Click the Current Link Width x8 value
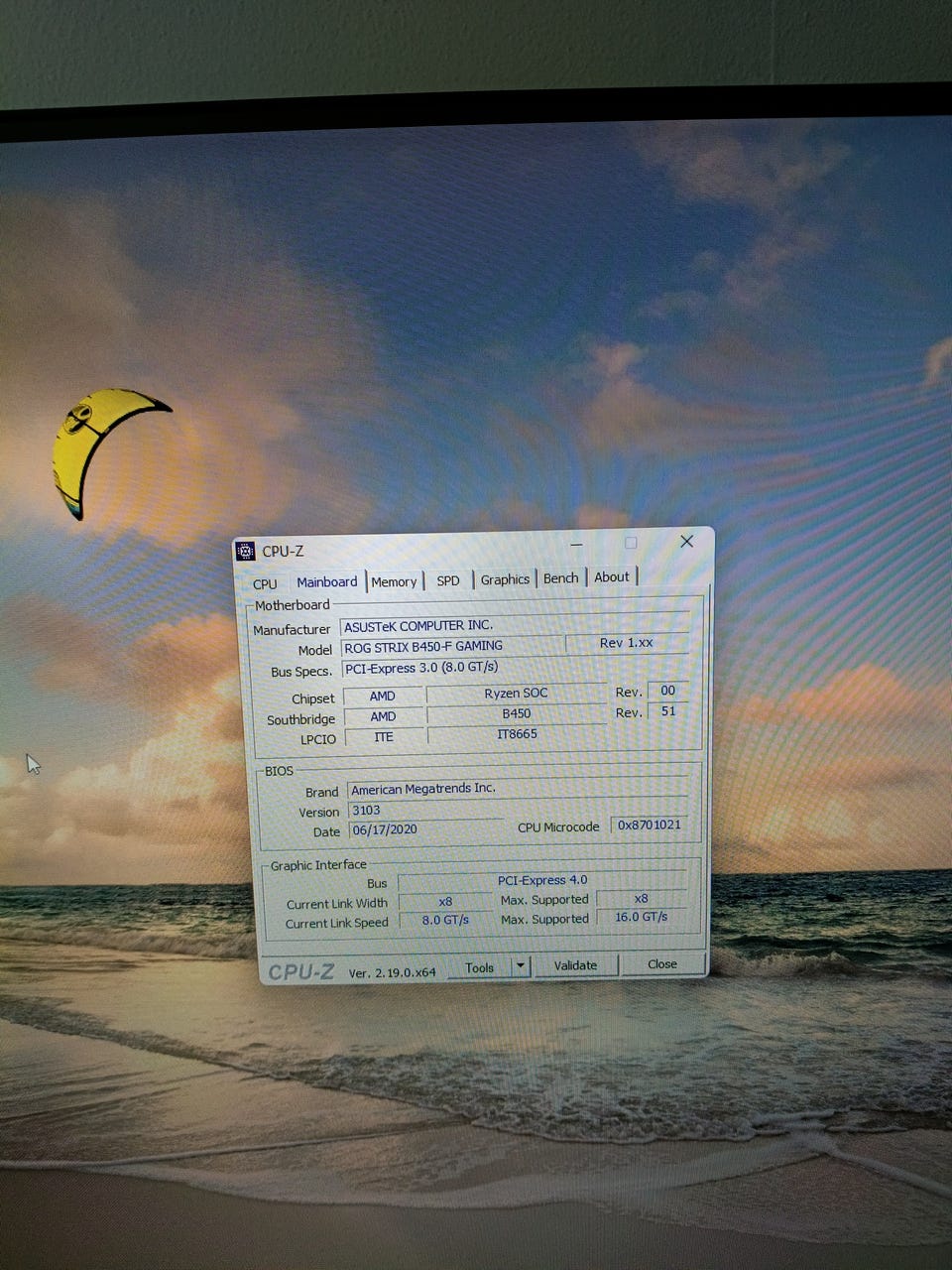The image size is (952, 1270). point(445,902)
